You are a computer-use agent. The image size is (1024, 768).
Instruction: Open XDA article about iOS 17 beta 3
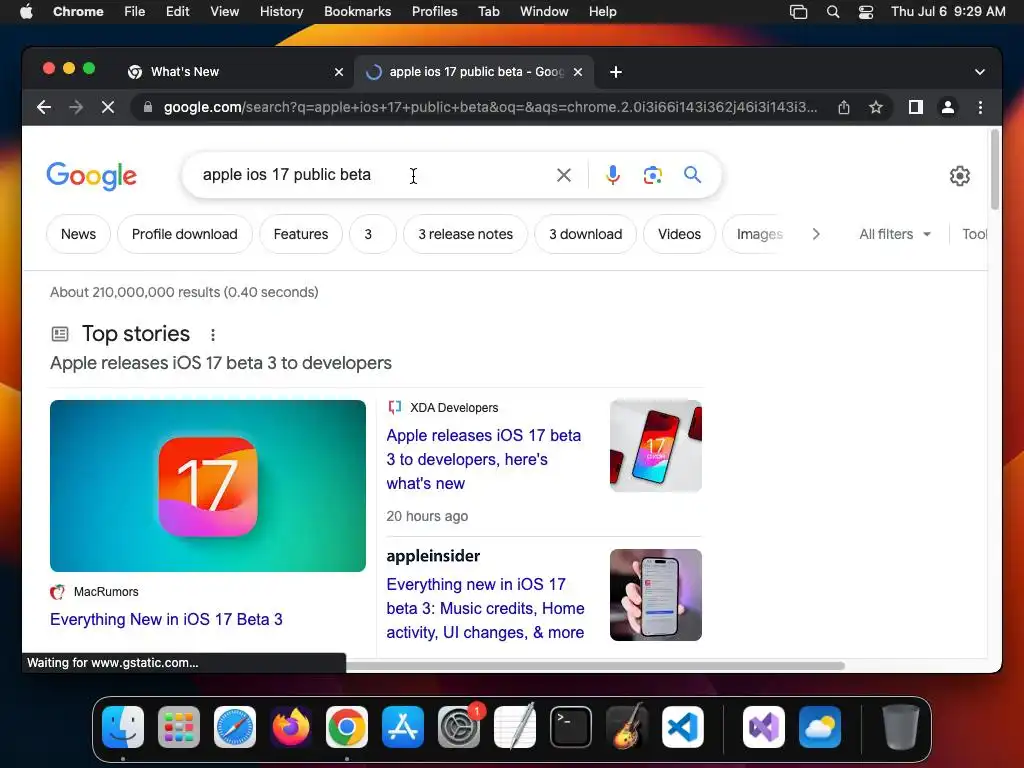pyautogui.click(x=483, y=459)
